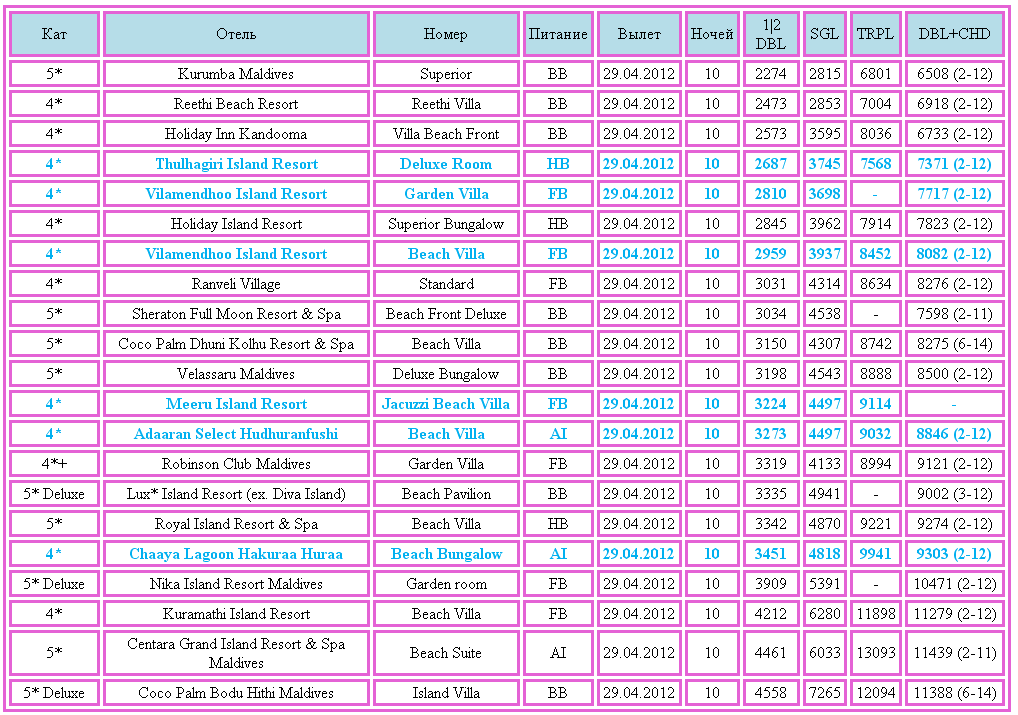Click the Вылет column header

coord(639,34)
